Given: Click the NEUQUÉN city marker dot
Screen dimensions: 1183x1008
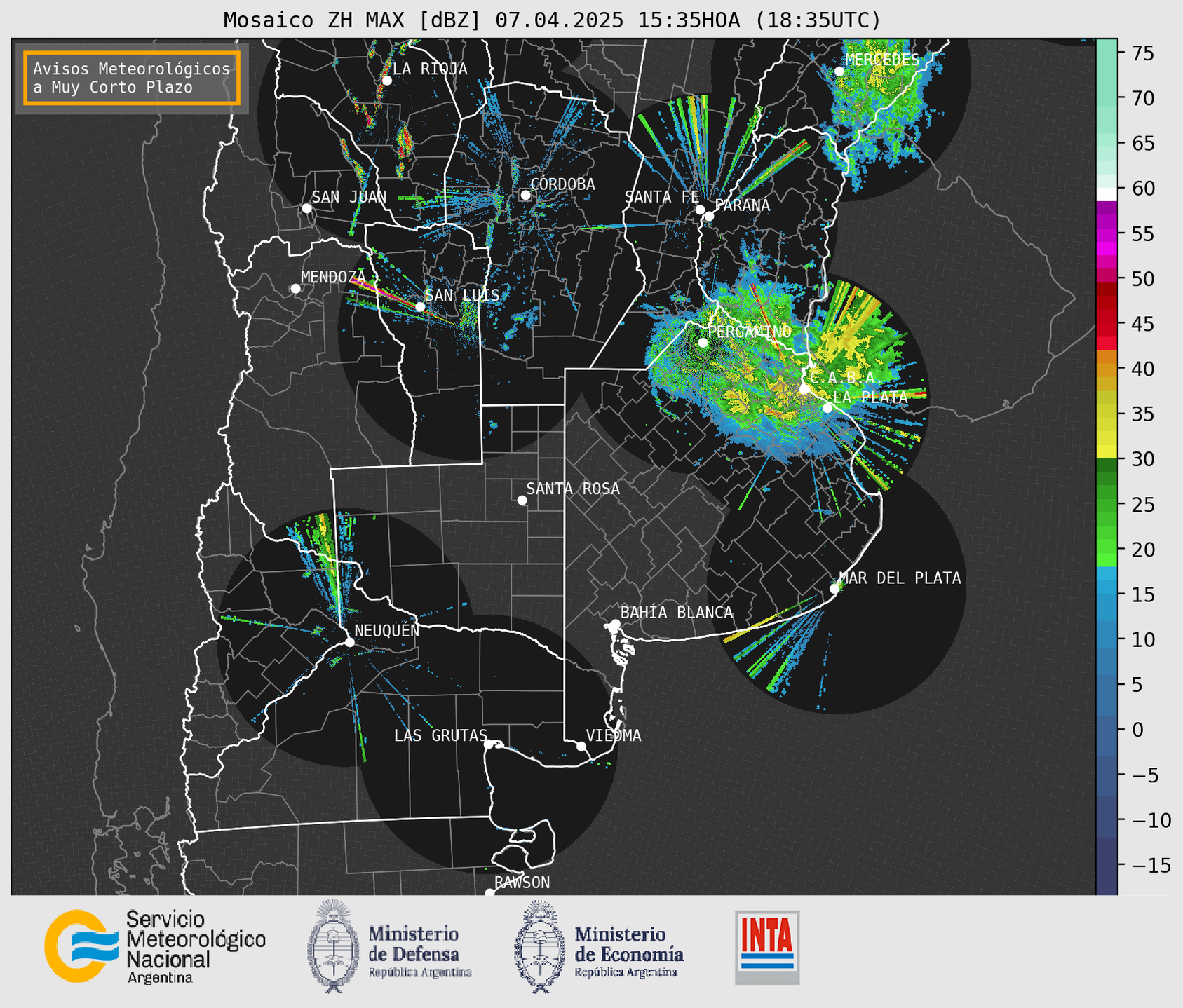Looking at the screenshot, I should click(349, 642).
